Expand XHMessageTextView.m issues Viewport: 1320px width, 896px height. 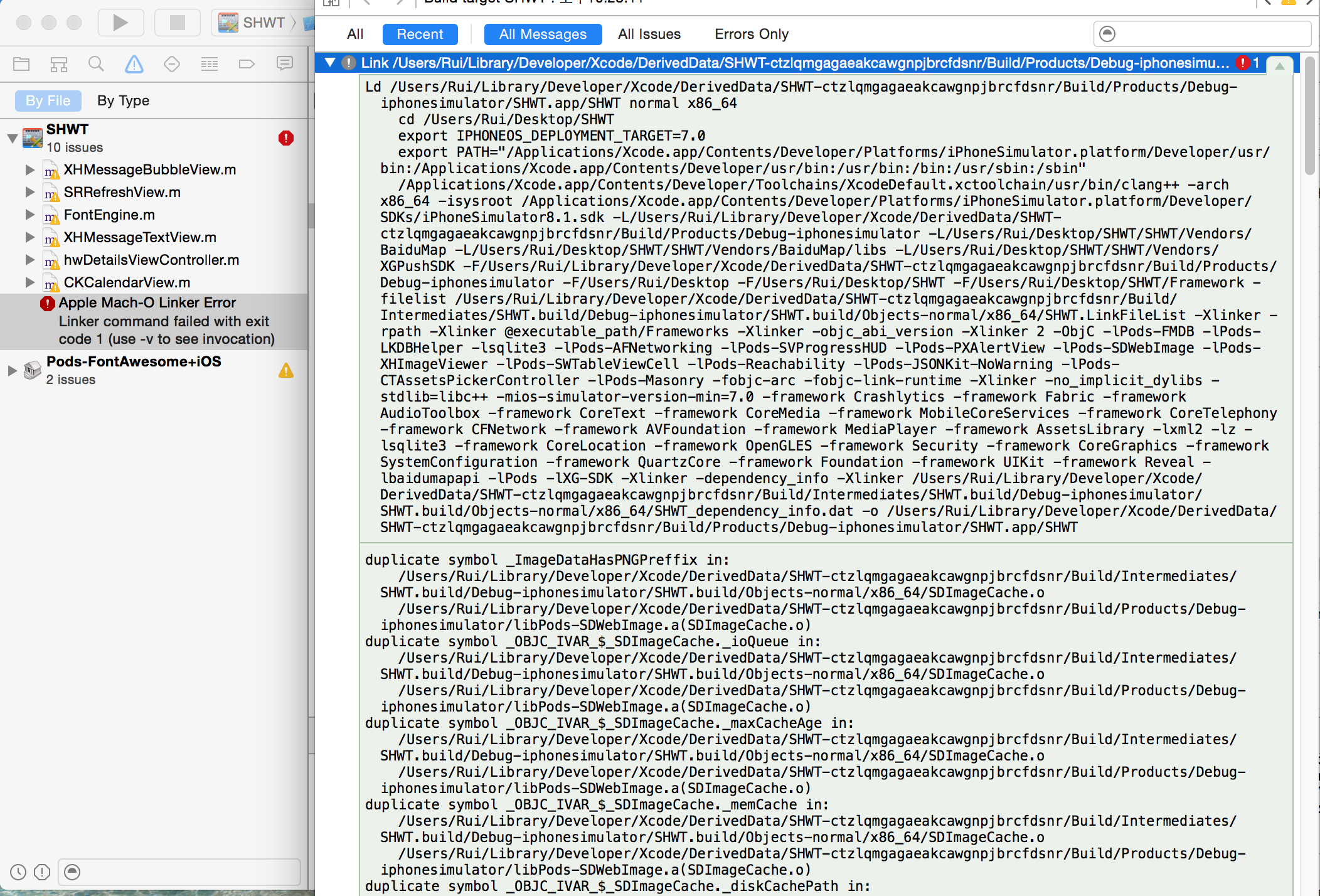(x=29, y=237)
